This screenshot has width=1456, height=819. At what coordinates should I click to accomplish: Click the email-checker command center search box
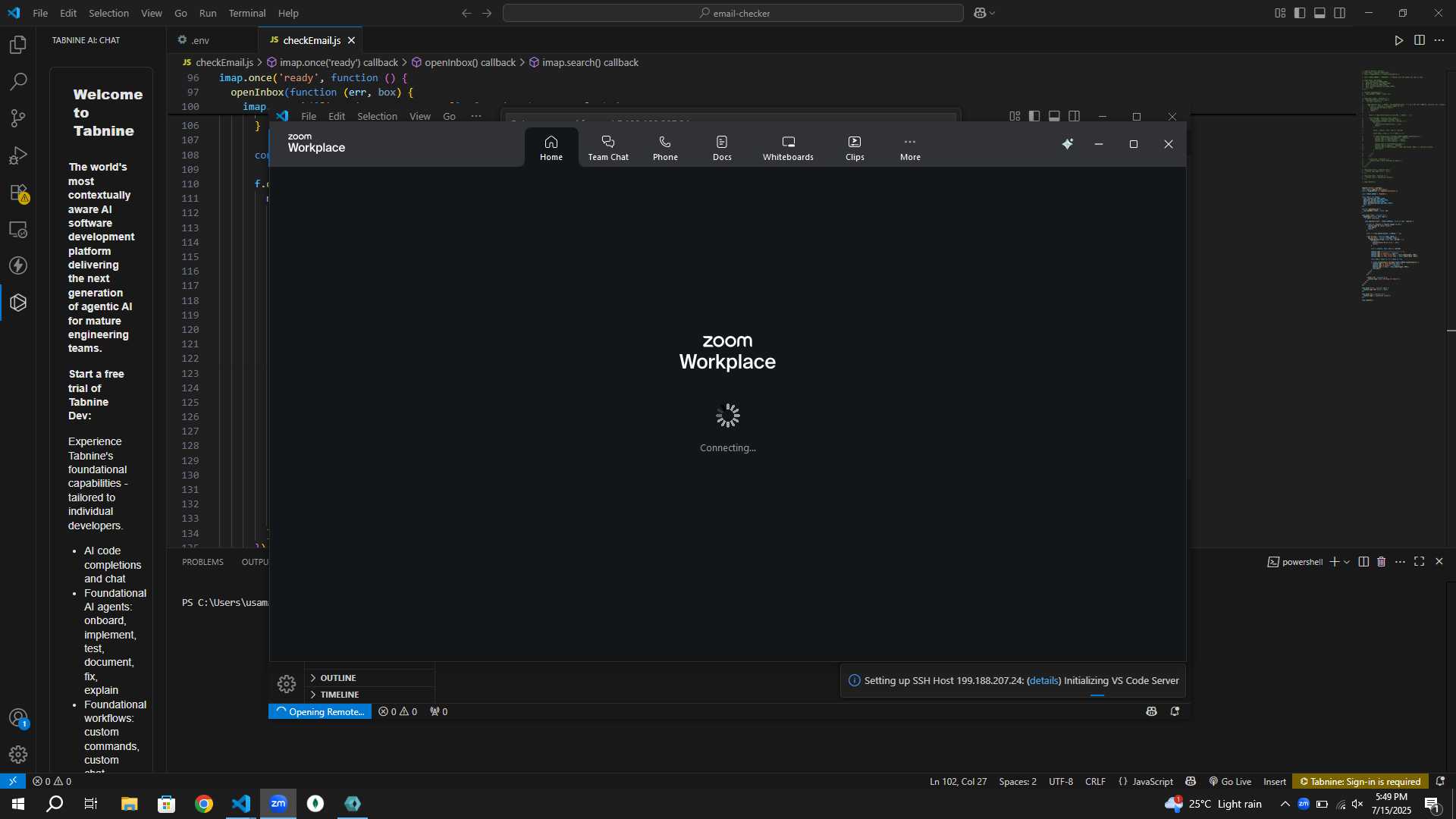(x=733, y=13)
